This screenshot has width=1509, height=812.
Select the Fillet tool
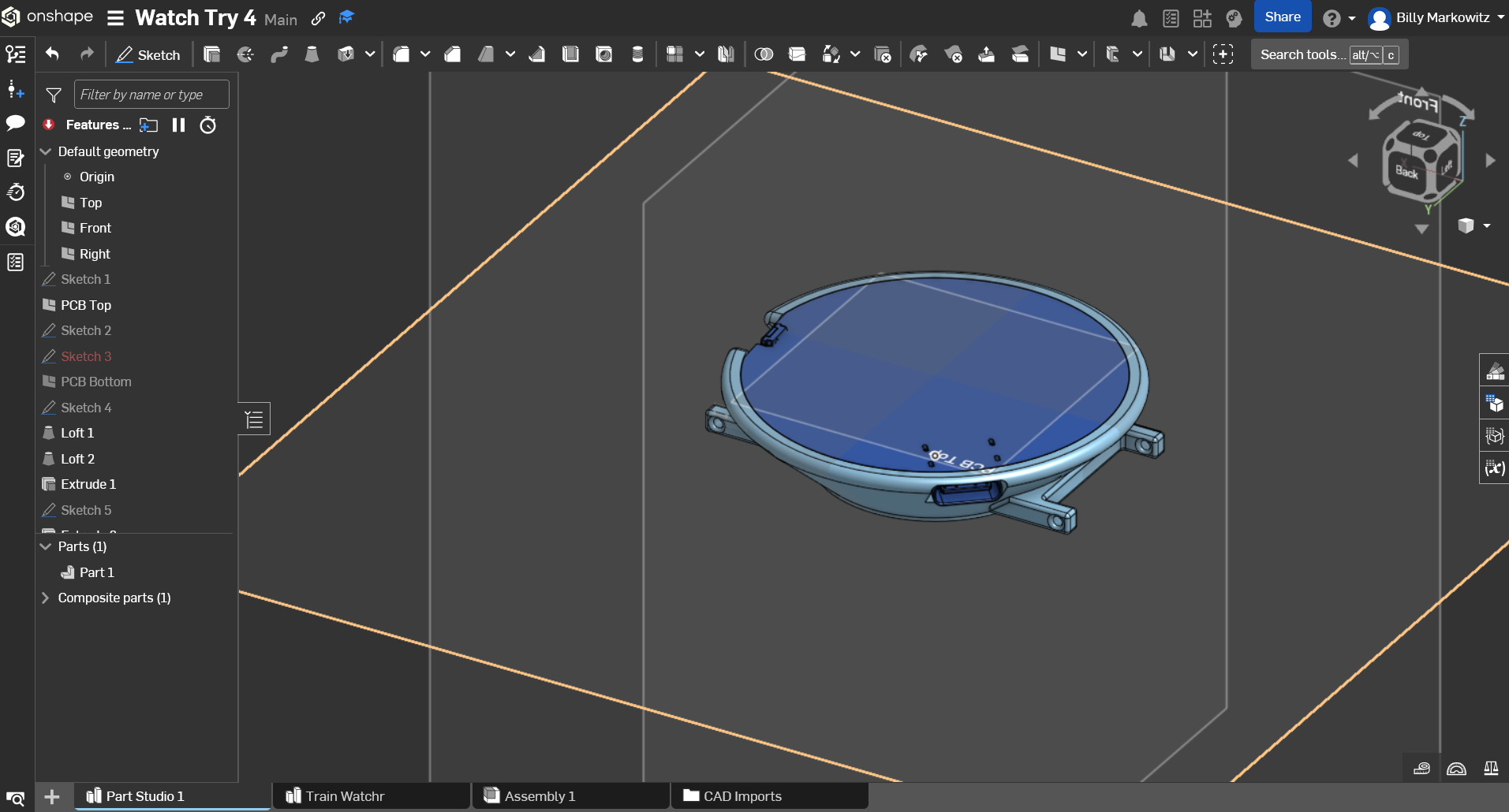click(402, 54)
